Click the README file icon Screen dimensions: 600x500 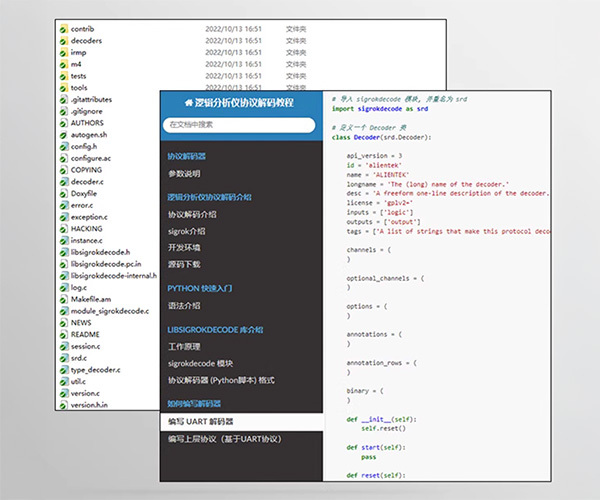pyautogui.click(x=63, y=334)
